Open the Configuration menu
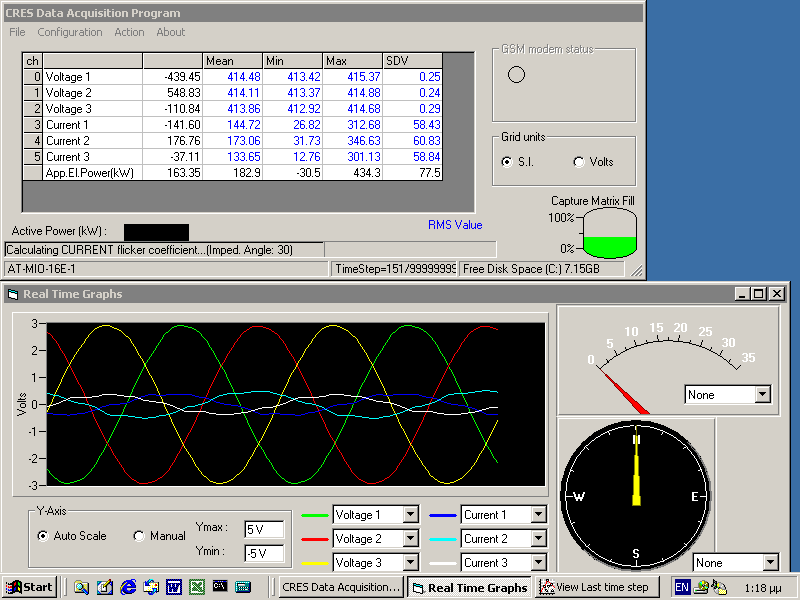The height and width of the screenshot is (600, 800). [70, 32]
